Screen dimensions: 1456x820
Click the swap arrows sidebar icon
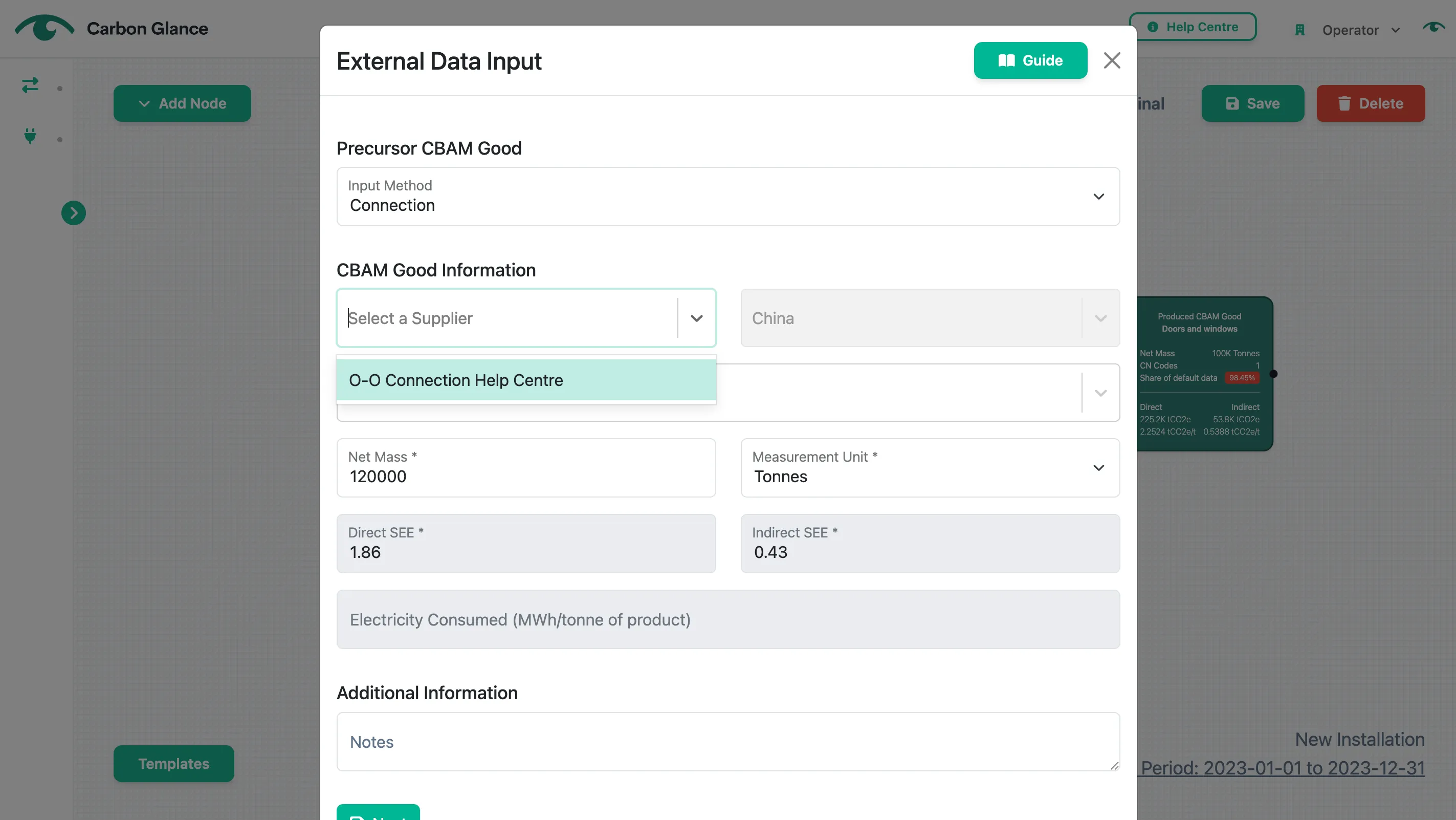[30, 85]
